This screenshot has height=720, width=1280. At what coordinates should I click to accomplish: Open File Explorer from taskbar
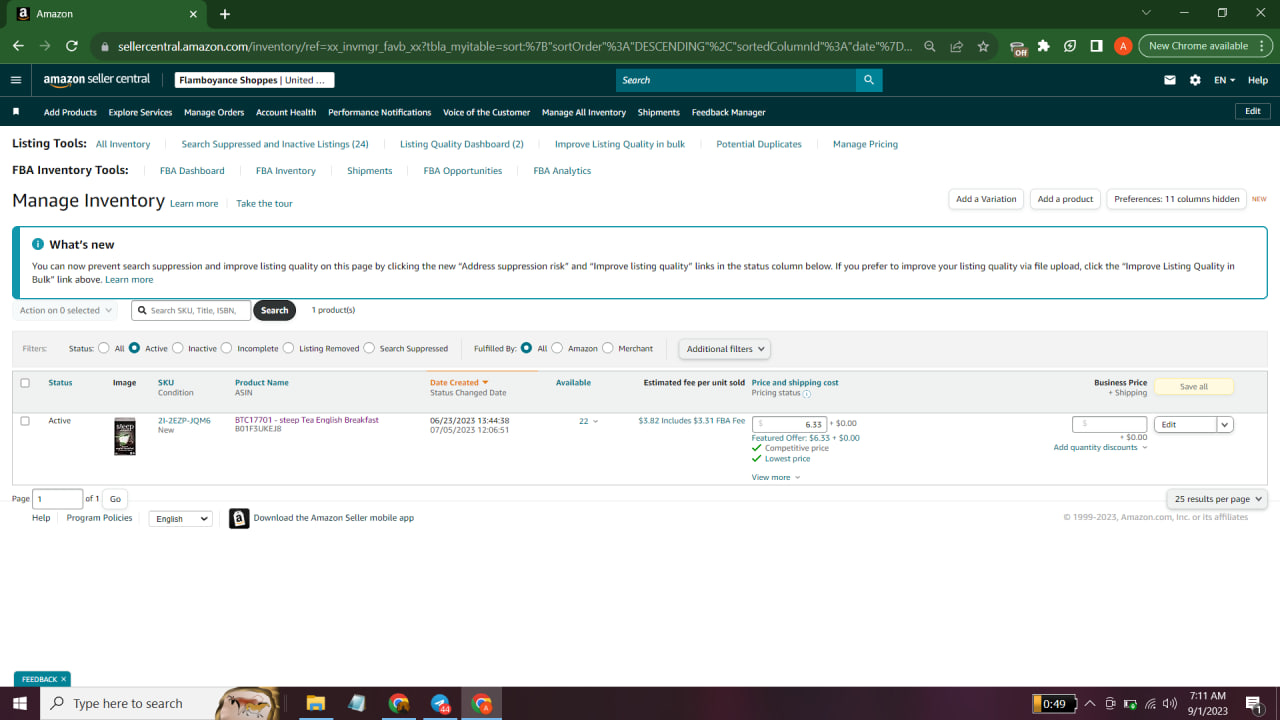(x=315, y=703)
